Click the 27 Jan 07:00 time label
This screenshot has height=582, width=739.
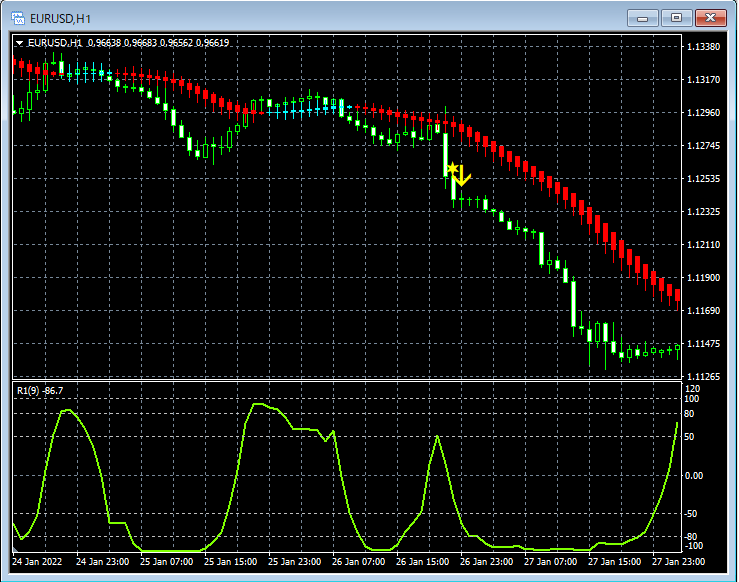coord(550,562)
